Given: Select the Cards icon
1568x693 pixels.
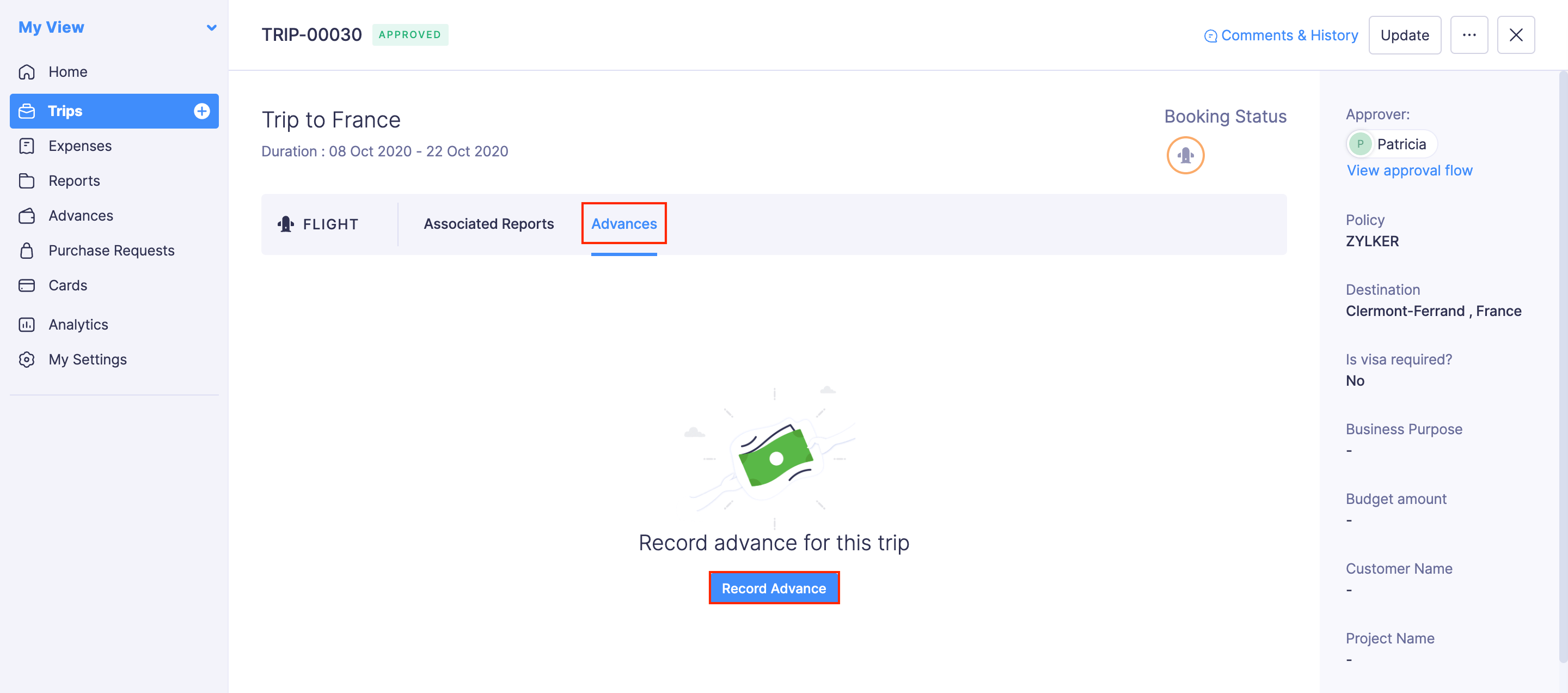Looking at the screenshot, I should click(x=27, y=285).
